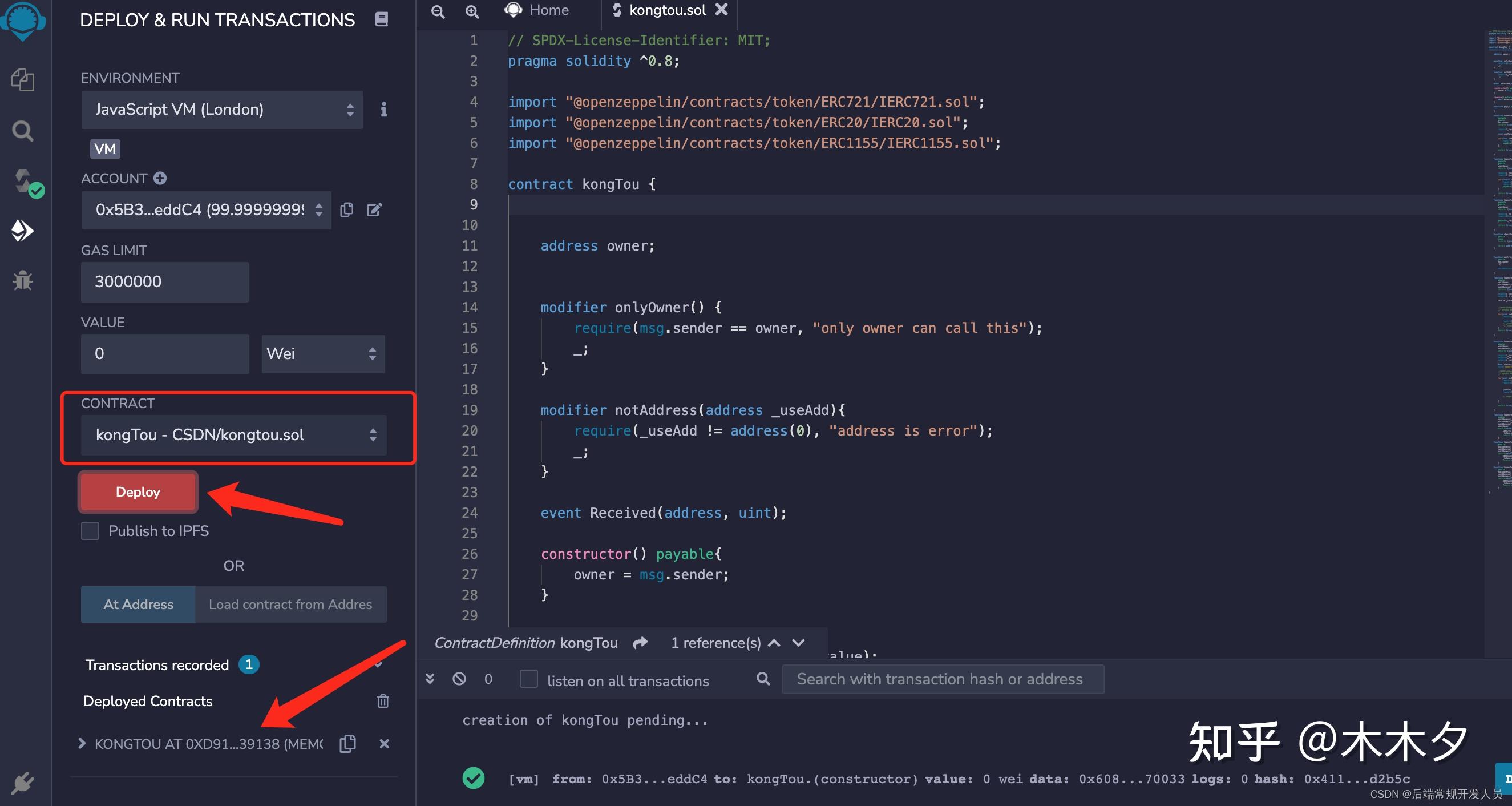This screenshot has height=806, width=1512.
Task: Open the Contract kongTou selection dropdown
Action: pos(233,435)
